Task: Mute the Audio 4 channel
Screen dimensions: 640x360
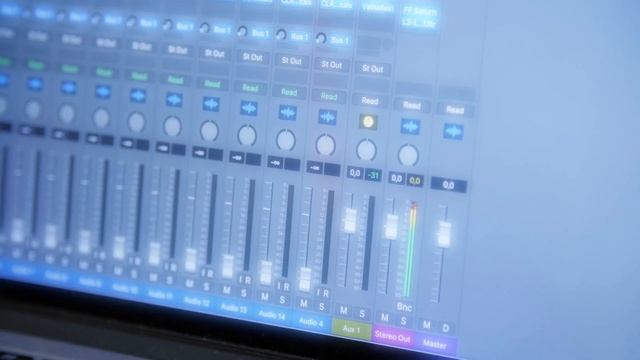Action: pos(304,304)
